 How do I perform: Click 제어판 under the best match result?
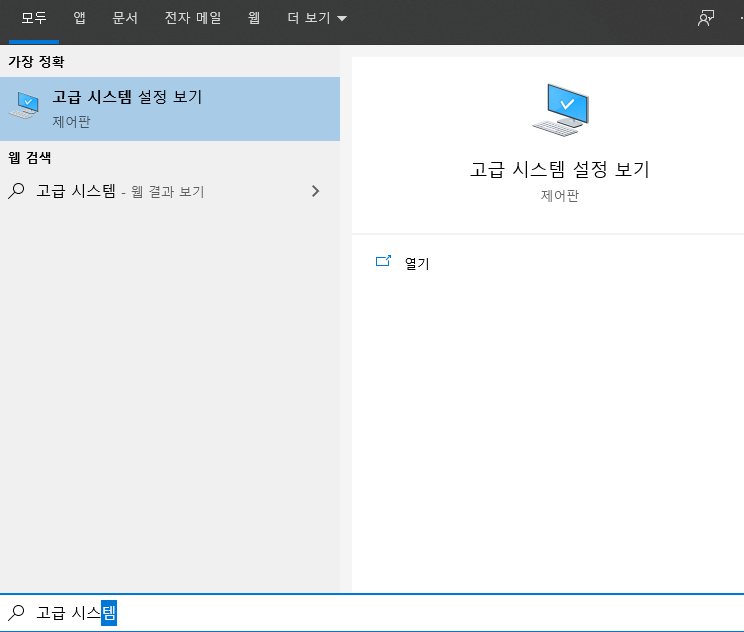(71, 122)
